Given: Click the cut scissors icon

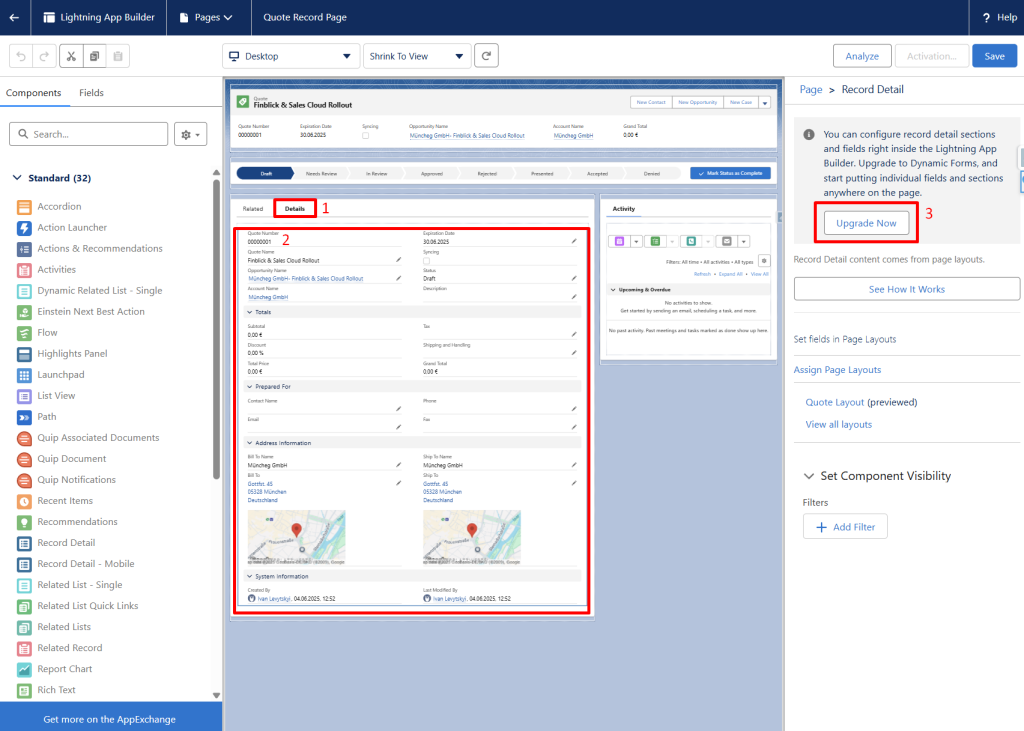Looking at the screenshot, I should pos(71,56).
